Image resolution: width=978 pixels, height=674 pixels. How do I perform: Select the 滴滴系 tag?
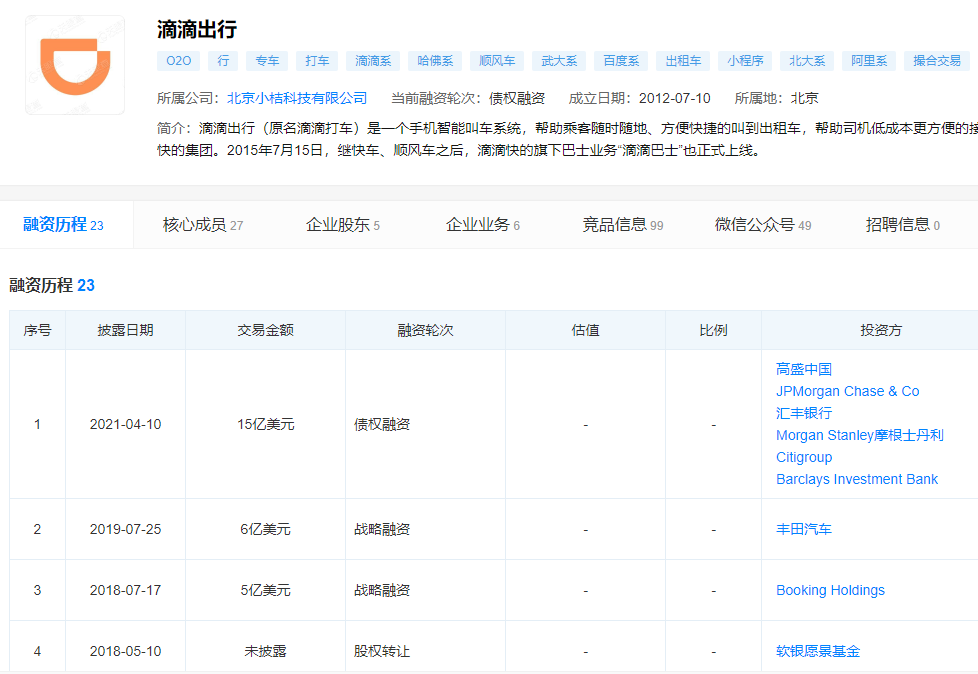[x=373, y=61]
